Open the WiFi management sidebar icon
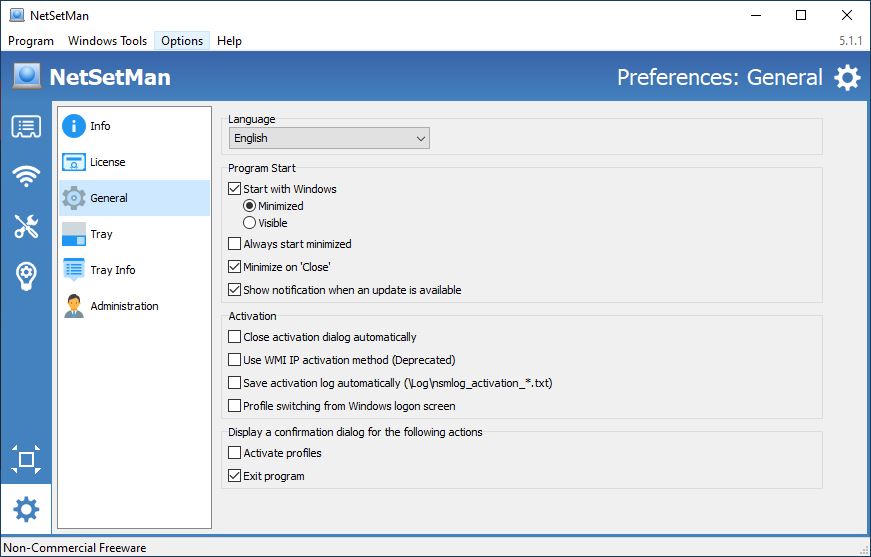This screenshot has width=871, height=557. 26,176
